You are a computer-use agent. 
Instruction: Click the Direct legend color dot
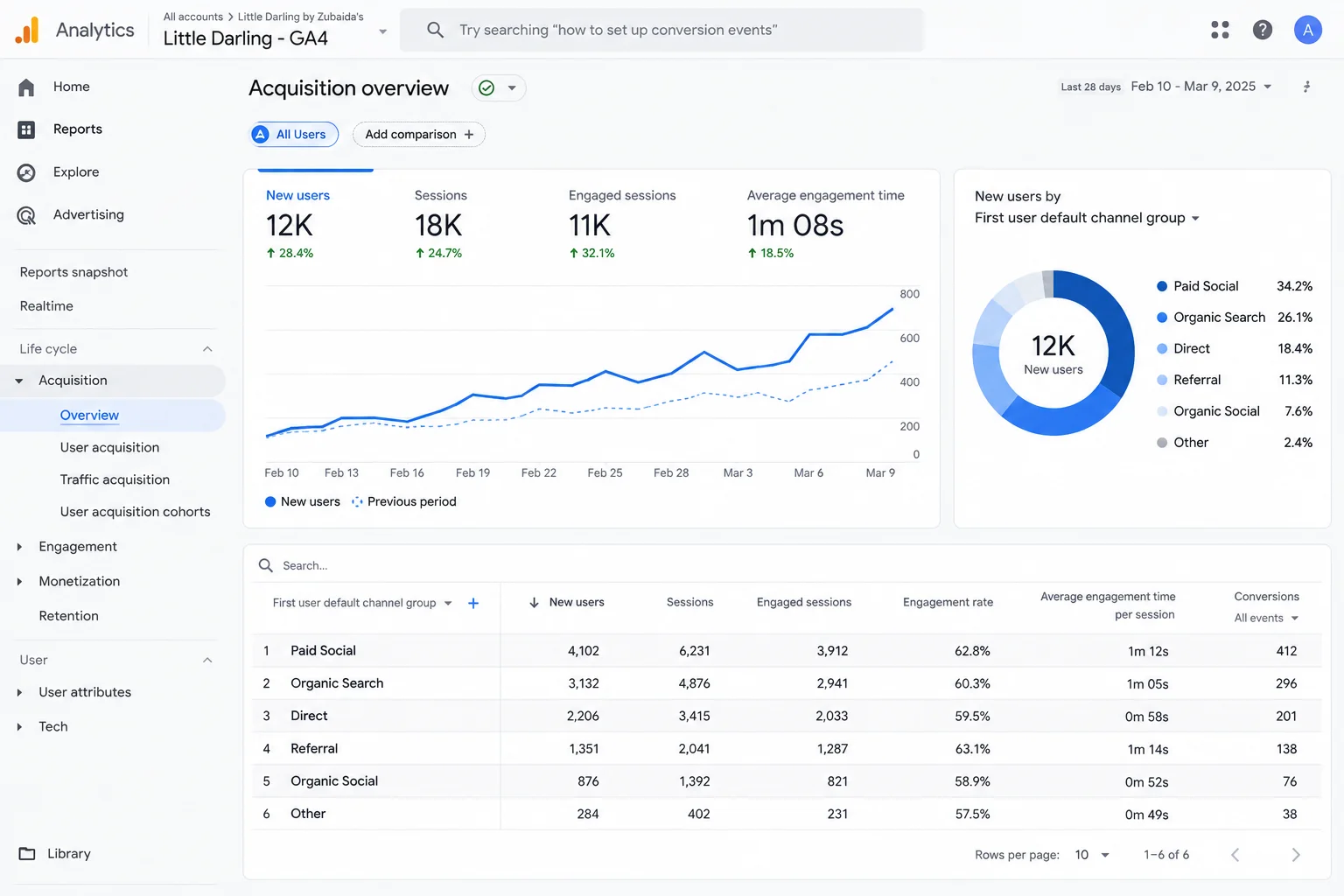click(x=1162, y=348)
